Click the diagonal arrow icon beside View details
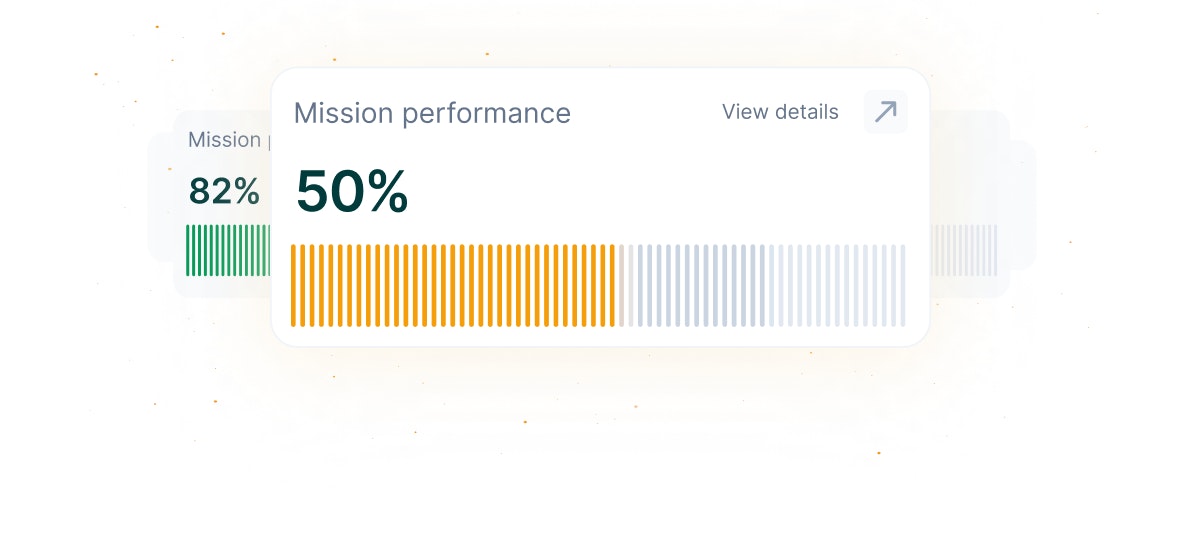This screenshot has height=554, width=1182. point(886,112)
